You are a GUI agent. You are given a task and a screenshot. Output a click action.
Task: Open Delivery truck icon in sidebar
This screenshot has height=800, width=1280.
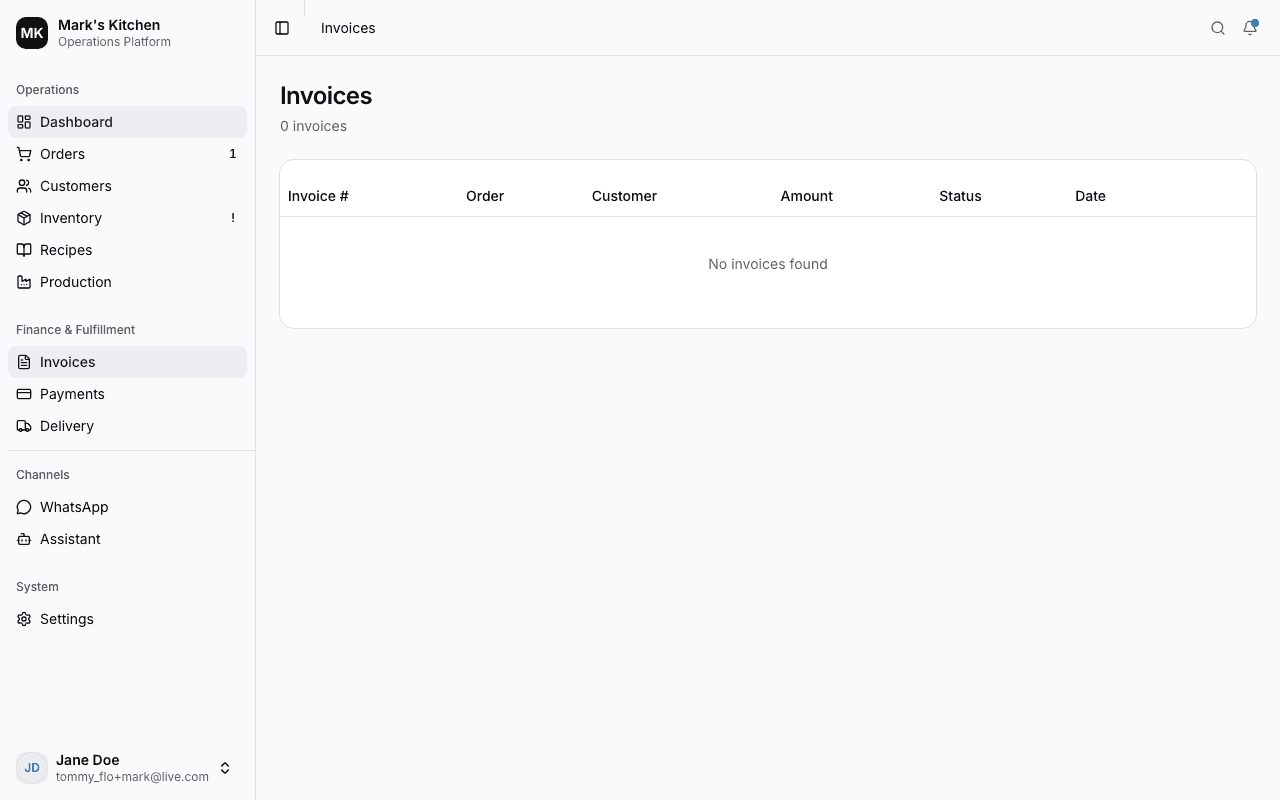tap(23, 426)
